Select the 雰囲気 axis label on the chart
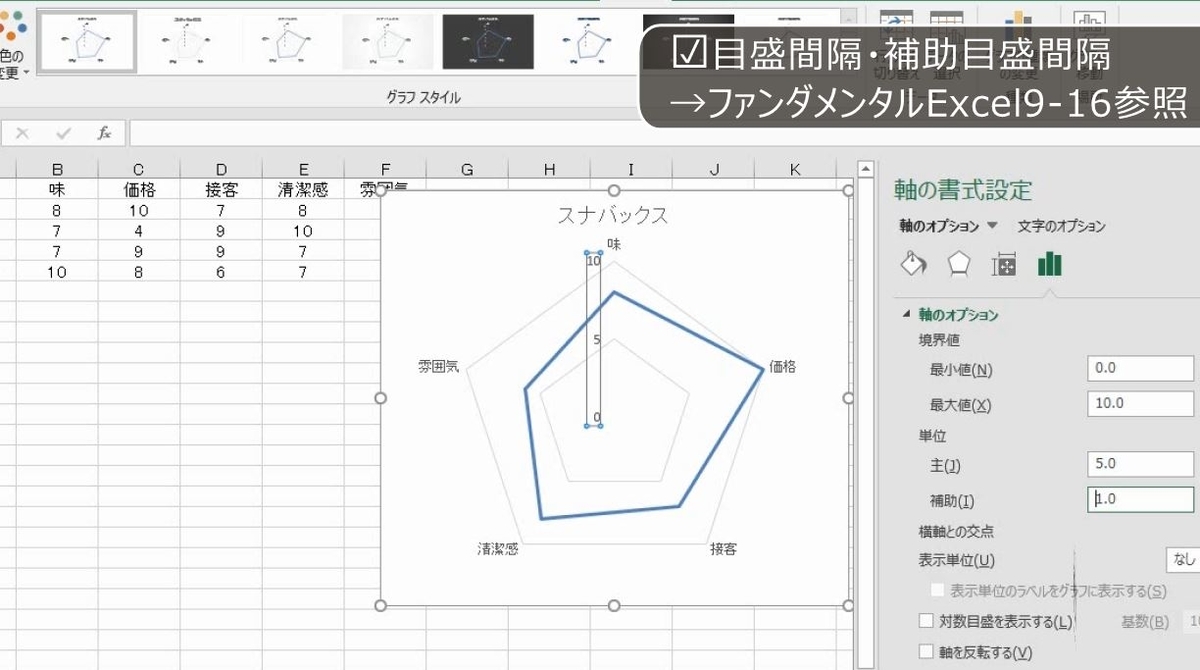 pyautogui.click(x=439, y=366)
